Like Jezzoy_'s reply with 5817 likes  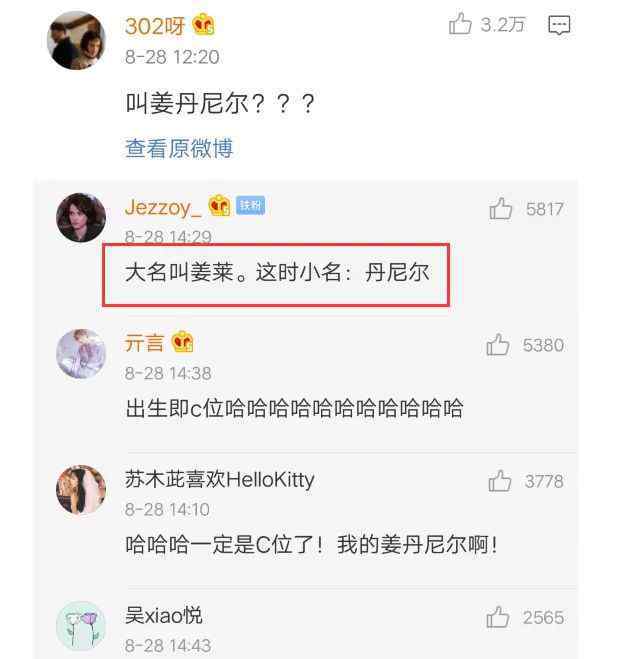(x=501, y=208)
